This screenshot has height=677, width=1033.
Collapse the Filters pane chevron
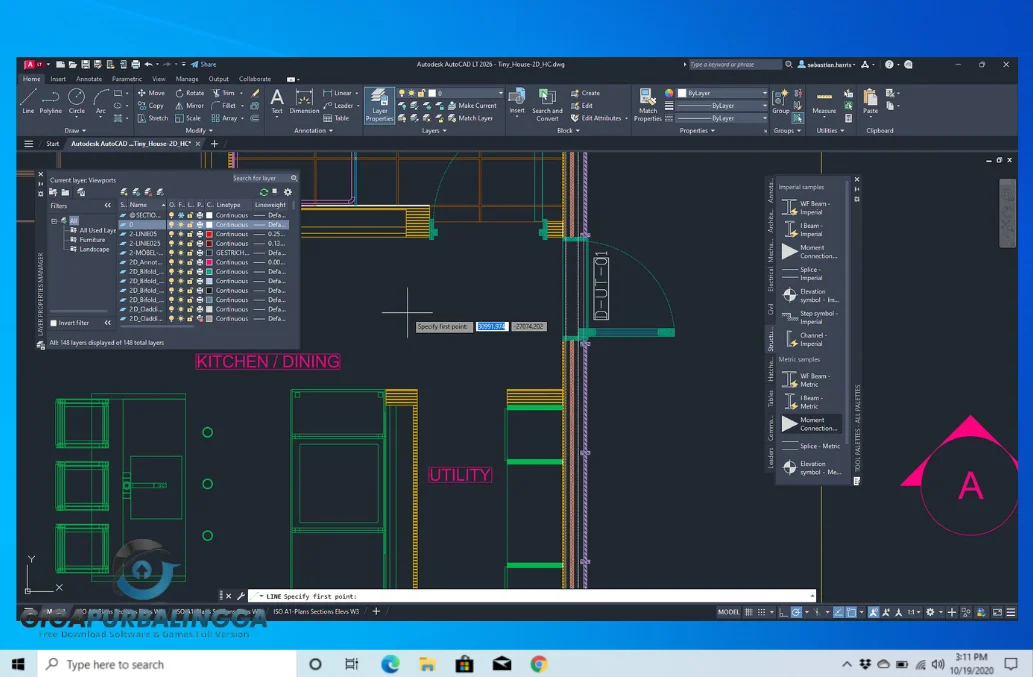[x=107, y=205]
